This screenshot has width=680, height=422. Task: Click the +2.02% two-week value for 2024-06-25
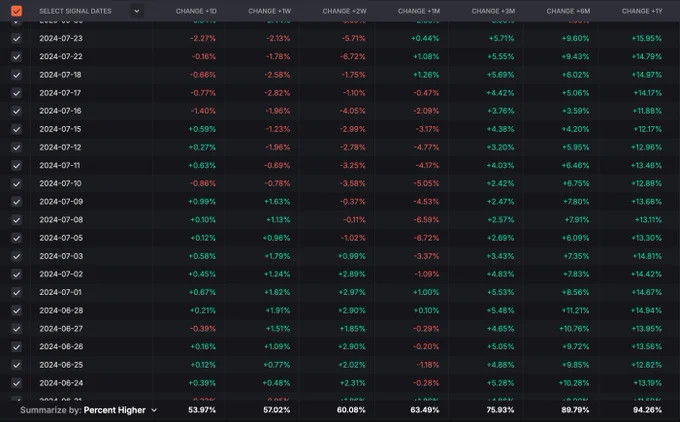(352, 365)
